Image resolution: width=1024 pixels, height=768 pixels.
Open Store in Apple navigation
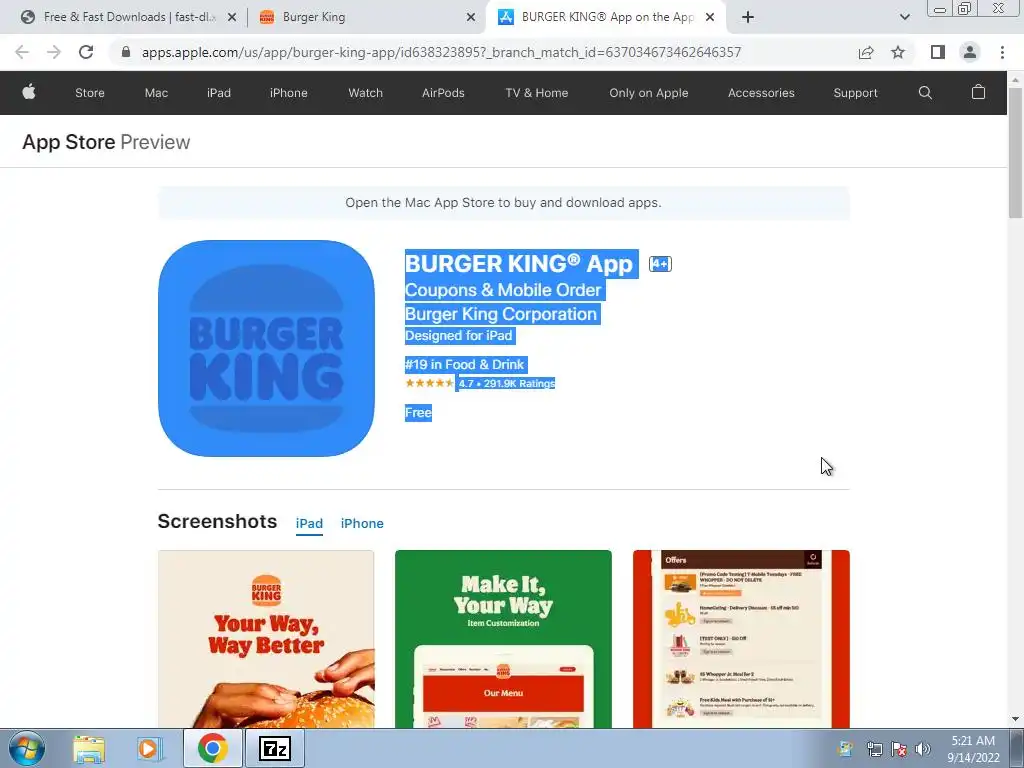click(89, 93)
